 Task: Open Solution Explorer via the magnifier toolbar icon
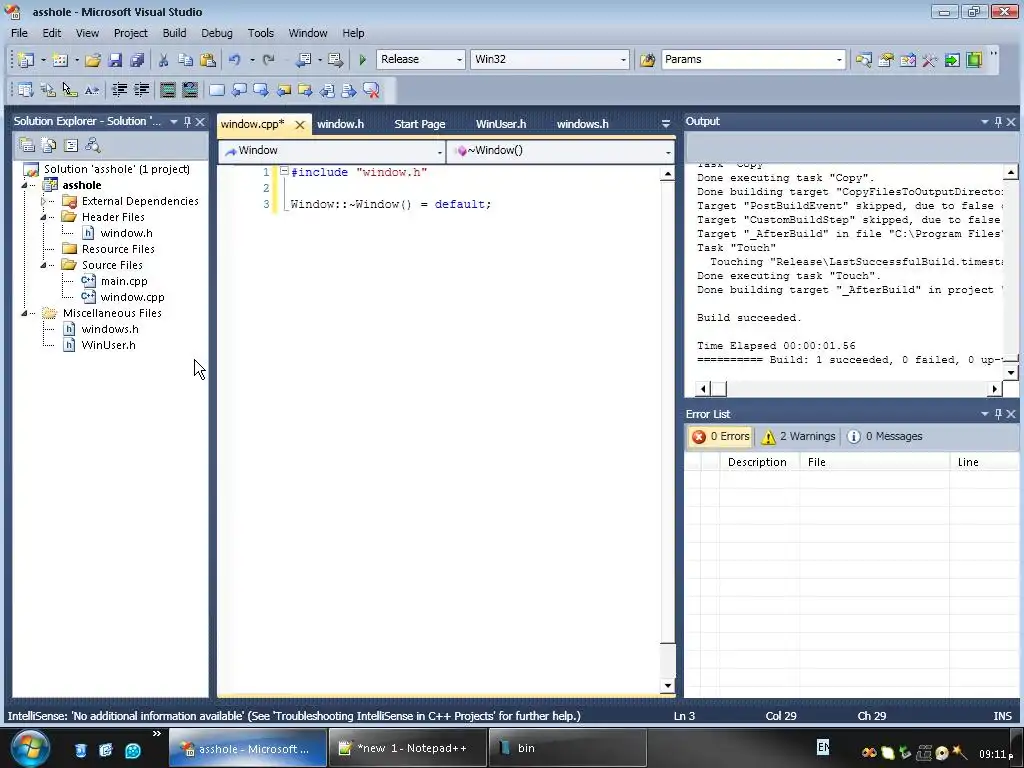point(863,59)
